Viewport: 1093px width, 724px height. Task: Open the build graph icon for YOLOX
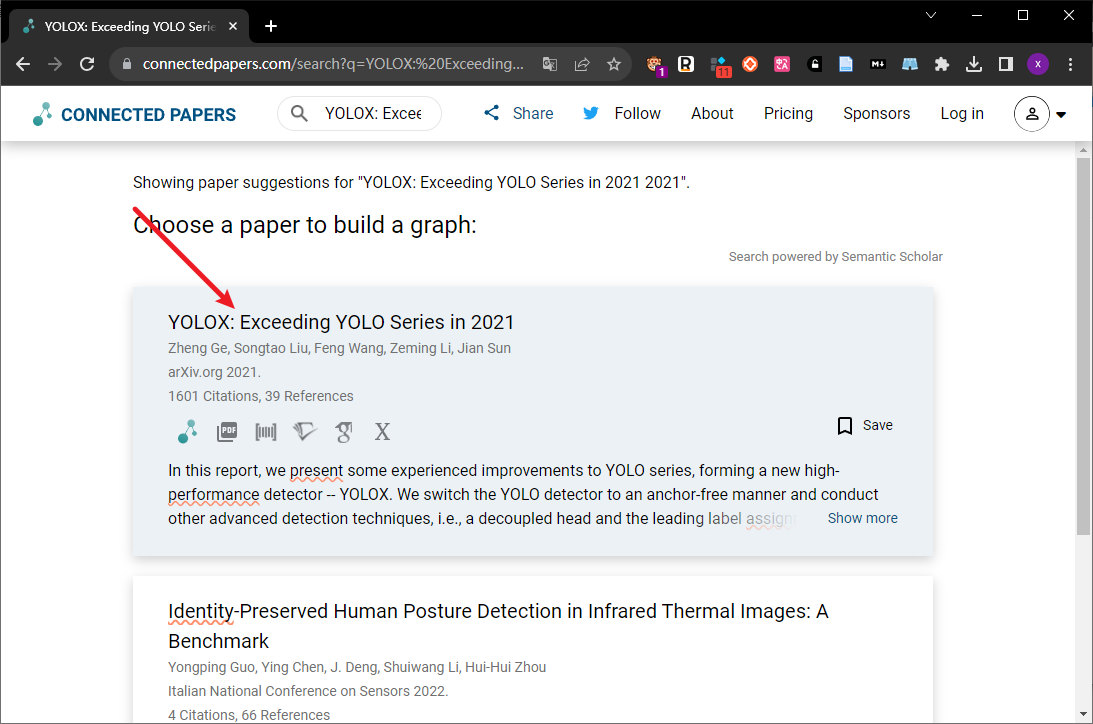point(186,431)
